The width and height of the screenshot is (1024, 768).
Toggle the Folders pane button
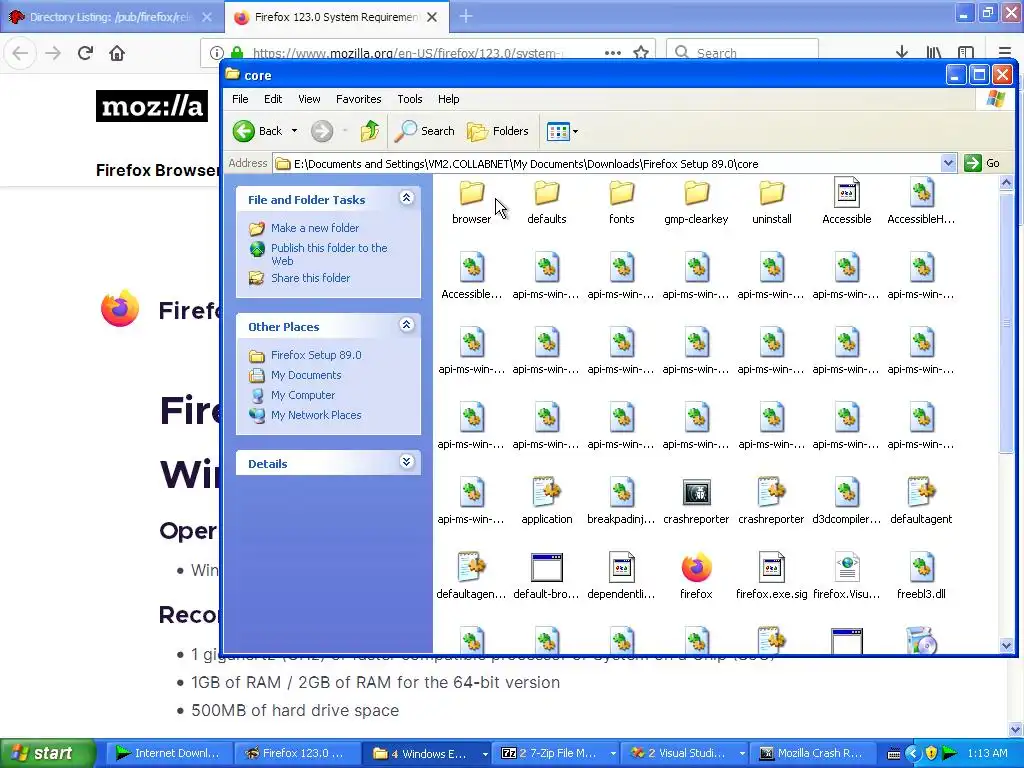tap(498, 131)
